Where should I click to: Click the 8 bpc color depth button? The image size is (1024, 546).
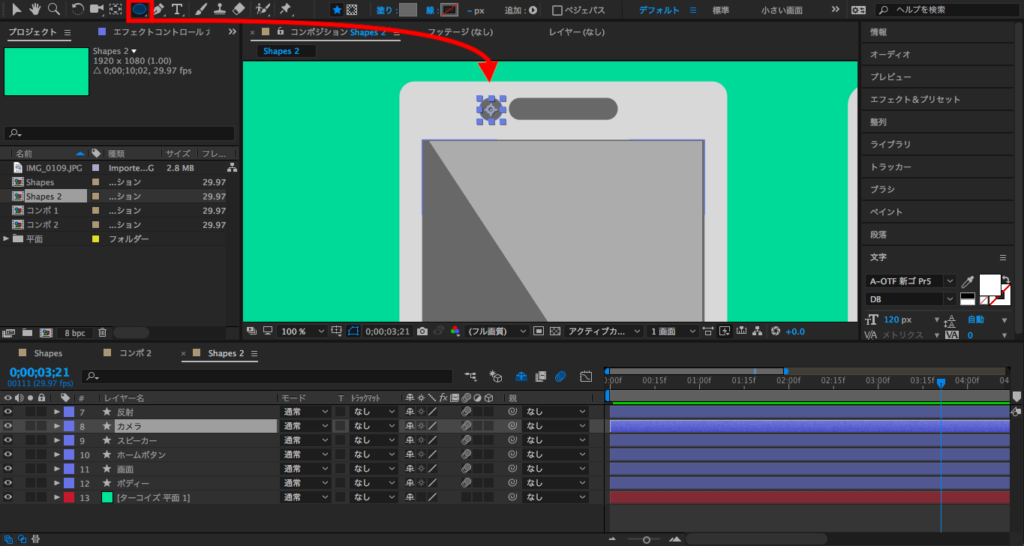pyautogui.click(x=75, y=332)
